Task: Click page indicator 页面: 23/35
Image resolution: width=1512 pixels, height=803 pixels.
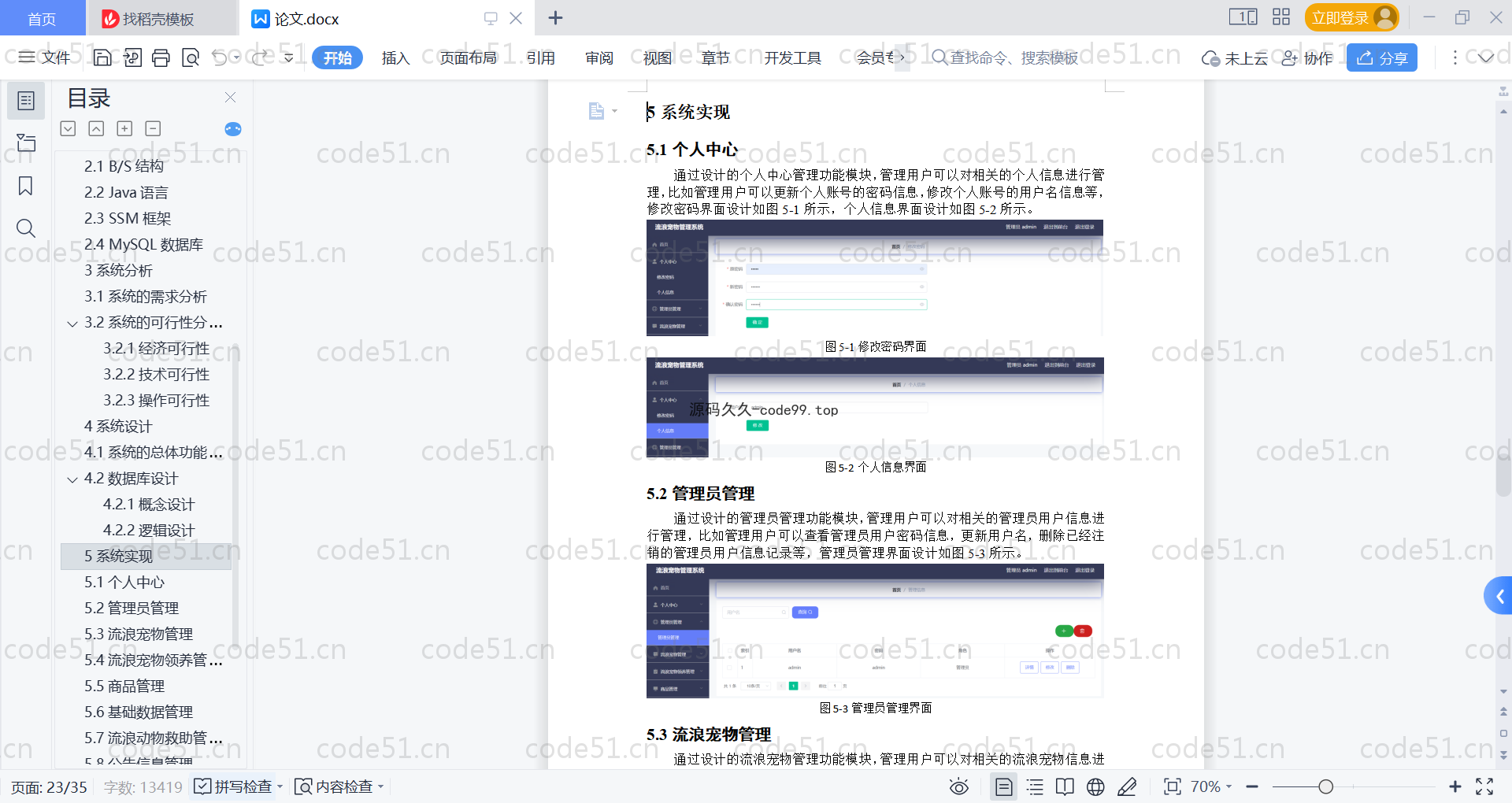Action: click(x=49, y=787)
